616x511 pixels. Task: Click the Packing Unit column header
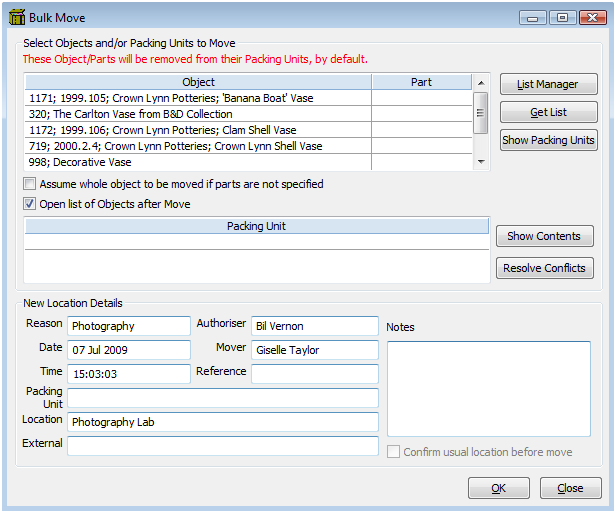pyautogui.click(x=257, y=226)
